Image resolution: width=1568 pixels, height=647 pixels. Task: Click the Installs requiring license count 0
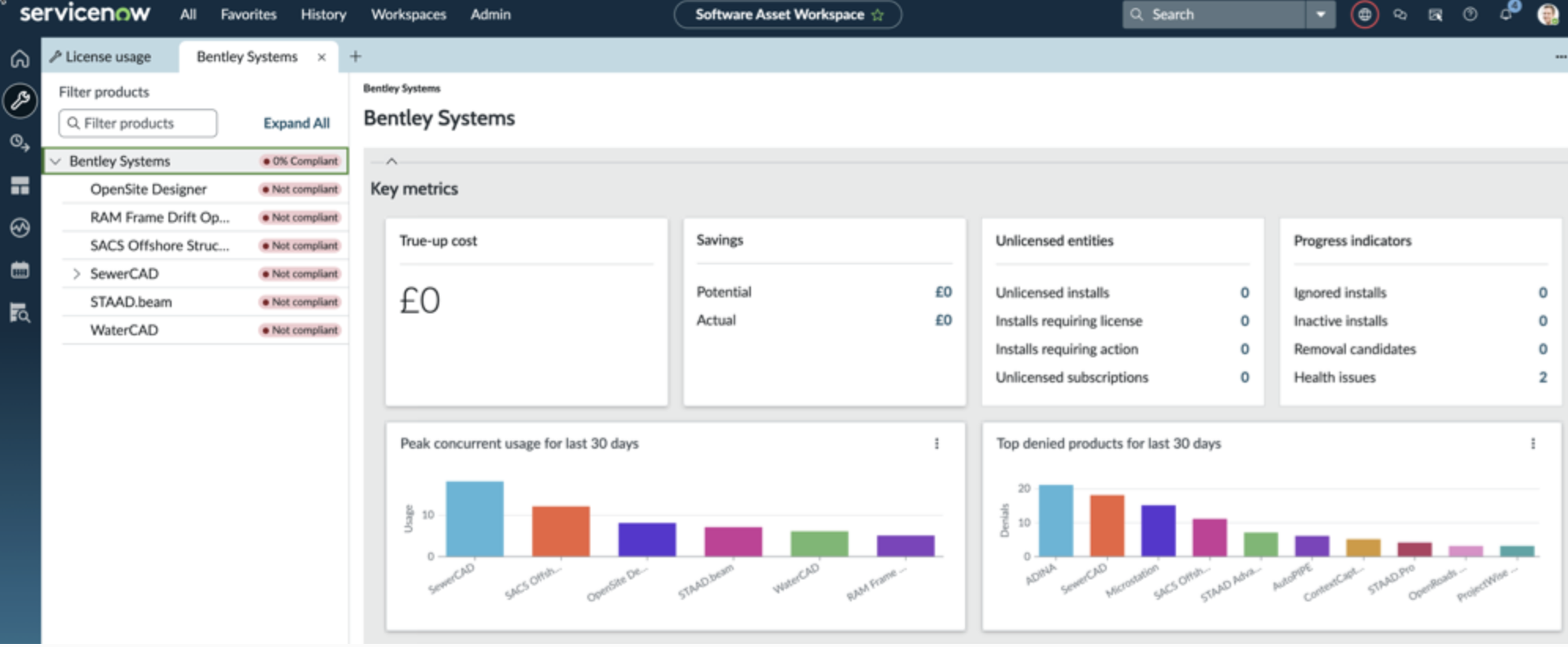(1244, 321)
